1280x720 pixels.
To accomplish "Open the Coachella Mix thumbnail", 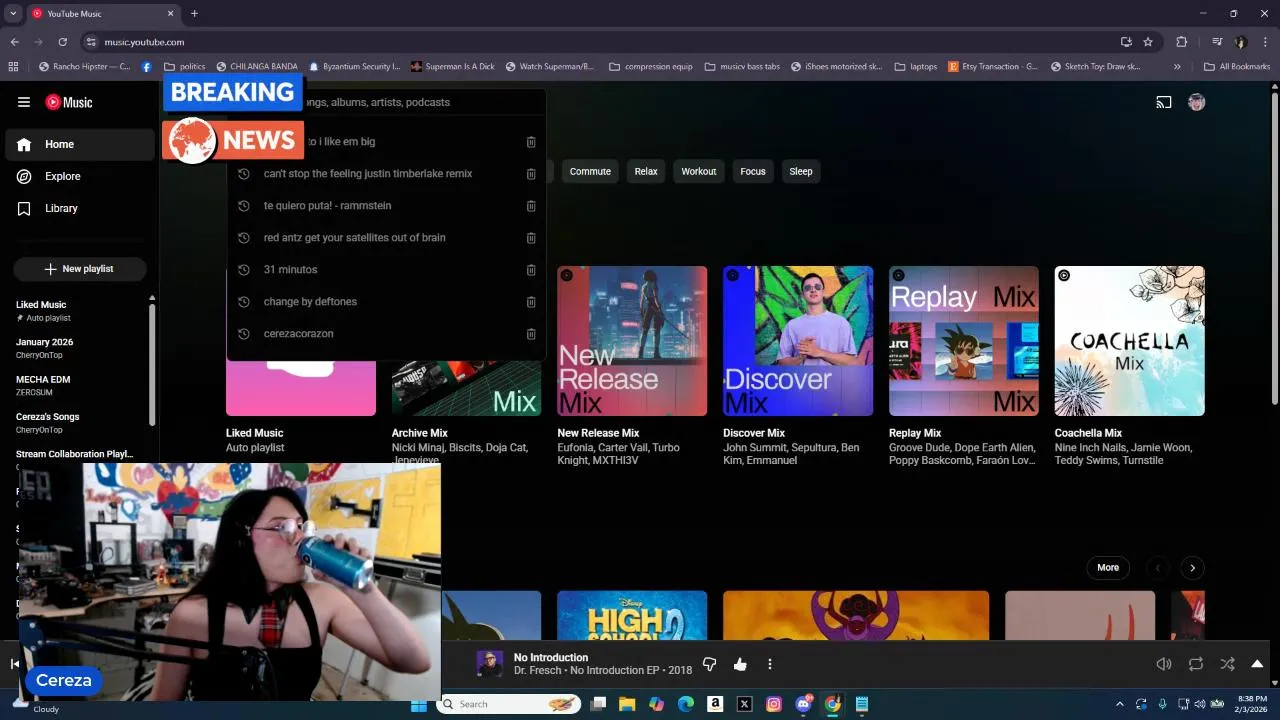I will (x=1130, y=341).
